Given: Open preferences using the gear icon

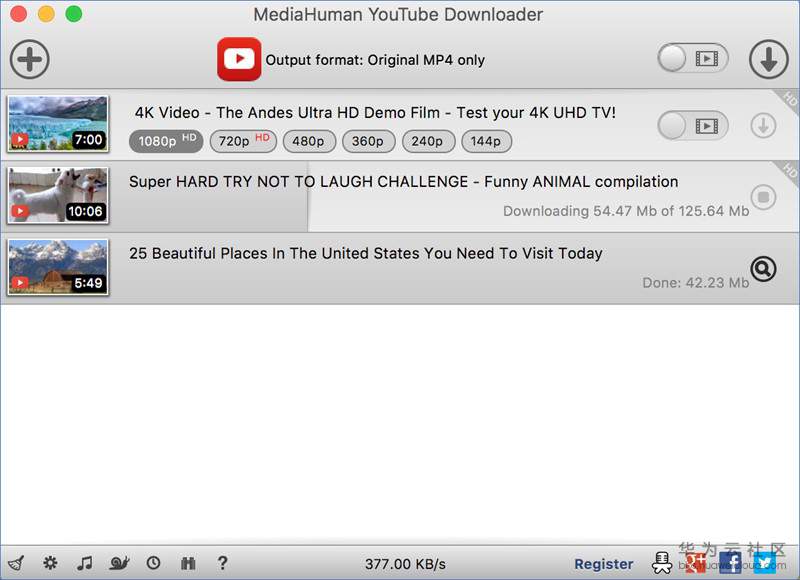Looking at the screenshot, I should [x=50, y=563].
